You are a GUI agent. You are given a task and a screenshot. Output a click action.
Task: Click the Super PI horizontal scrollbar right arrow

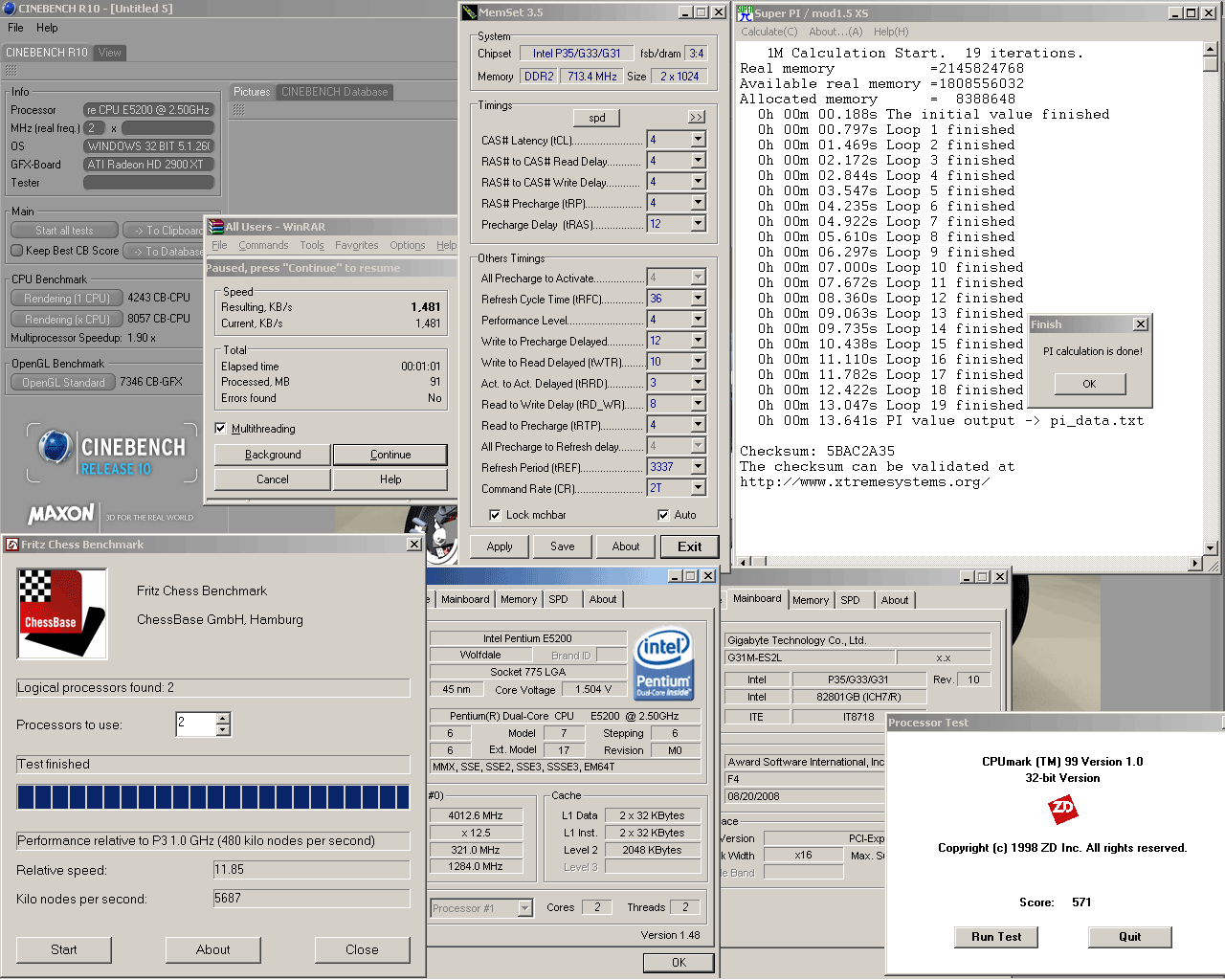(1195, 564)
